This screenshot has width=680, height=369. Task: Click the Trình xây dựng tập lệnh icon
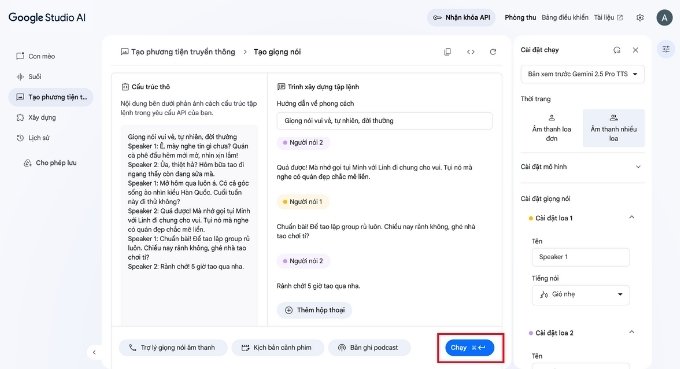281,87
